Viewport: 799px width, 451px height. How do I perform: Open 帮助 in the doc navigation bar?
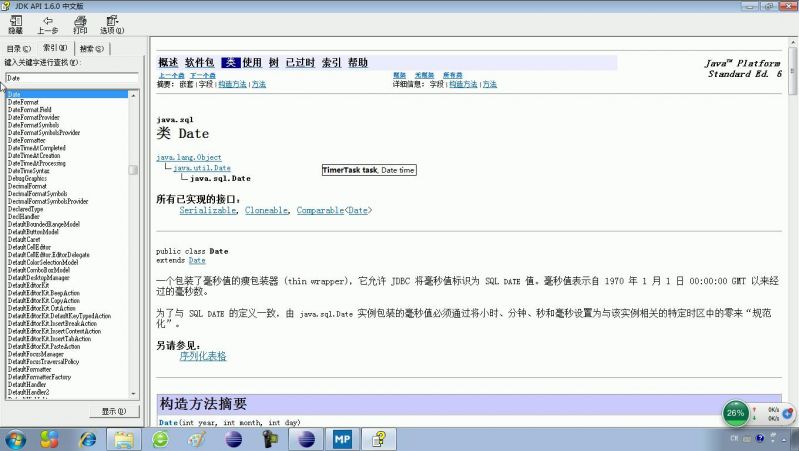click(x=357, y=62)
